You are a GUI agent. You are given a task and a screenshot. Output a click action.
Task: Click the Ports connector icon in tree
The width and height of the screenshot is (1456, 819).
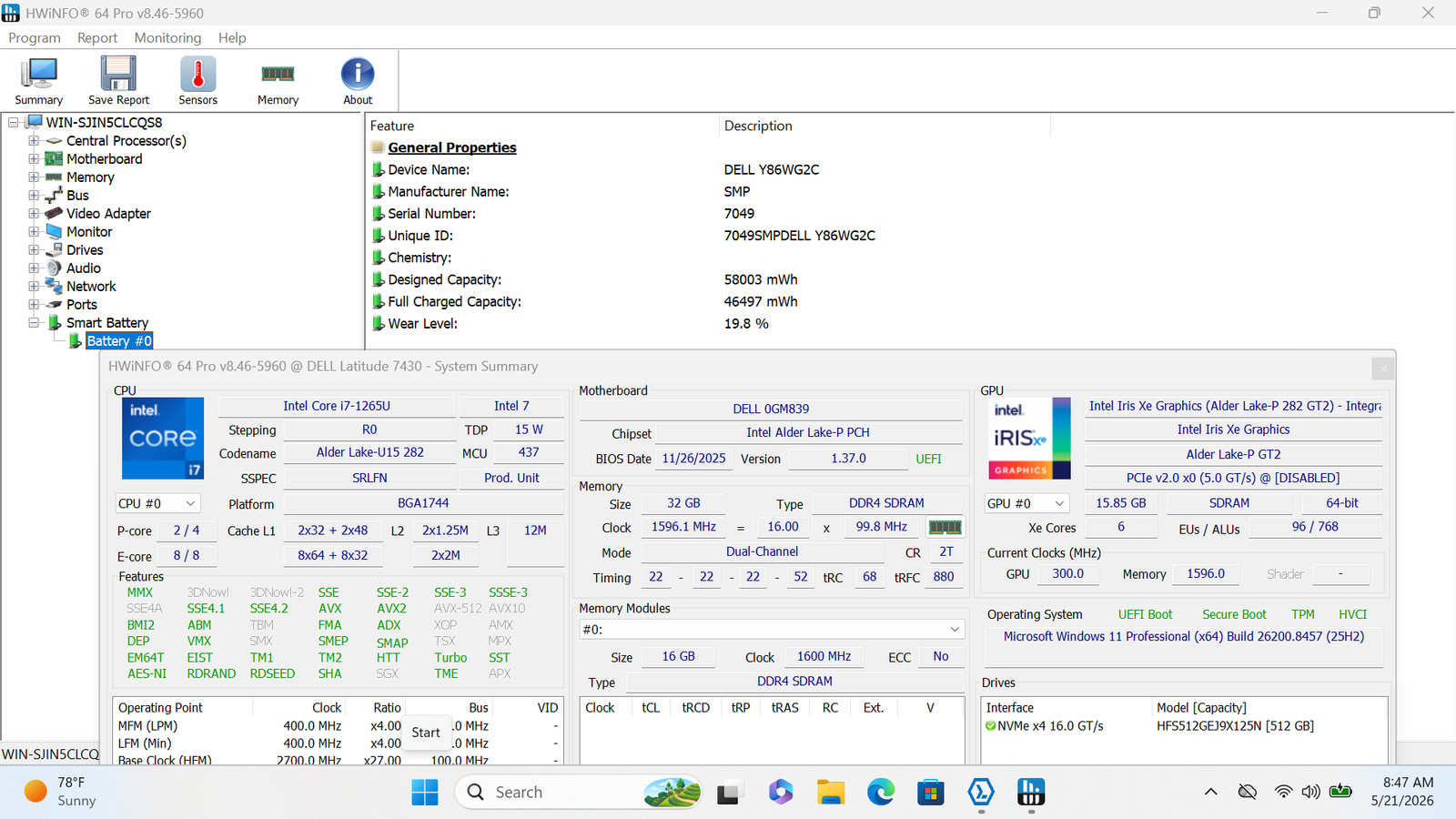pyautogui.click(x=55, y=305)
